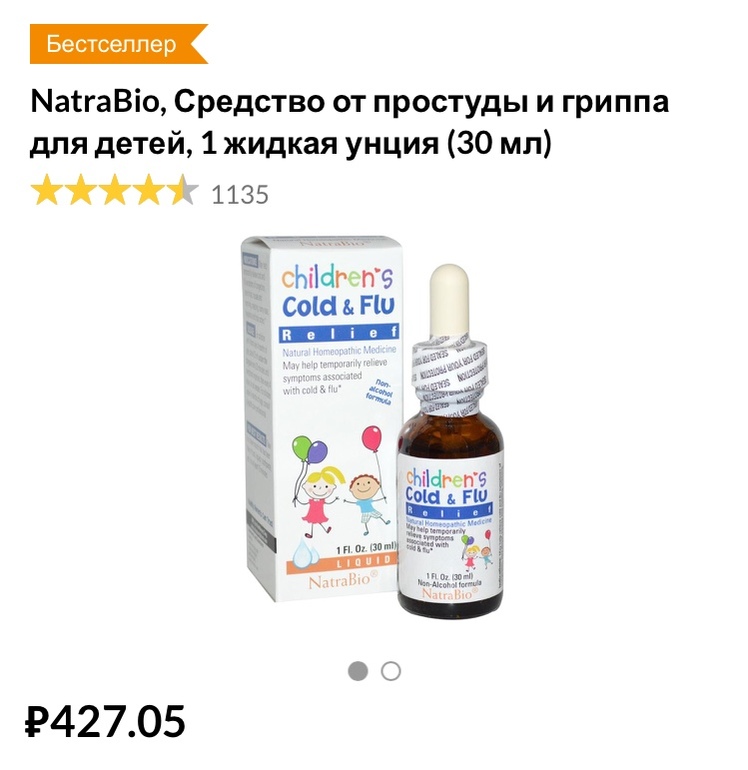This screenshot has height=770, width=748.
Task: Select the first yellow rating star
Action: pyautogui.click(x=47, y=190)
